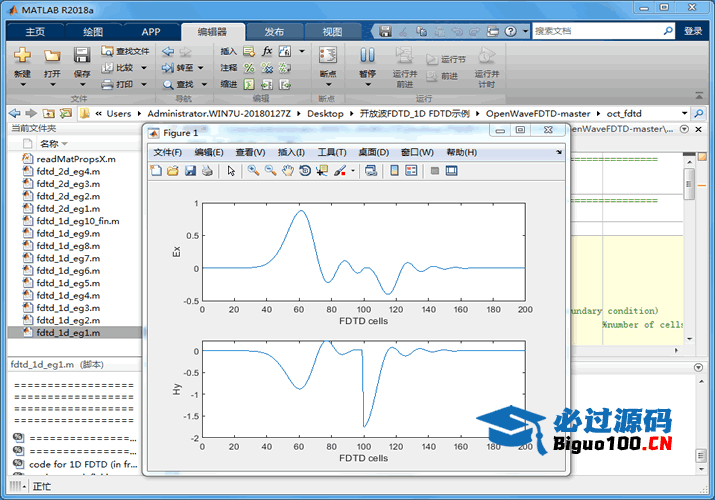
Task: Toggle the Hide Plot Tools button
Action: pyautogui.click(x=435, y=171)
